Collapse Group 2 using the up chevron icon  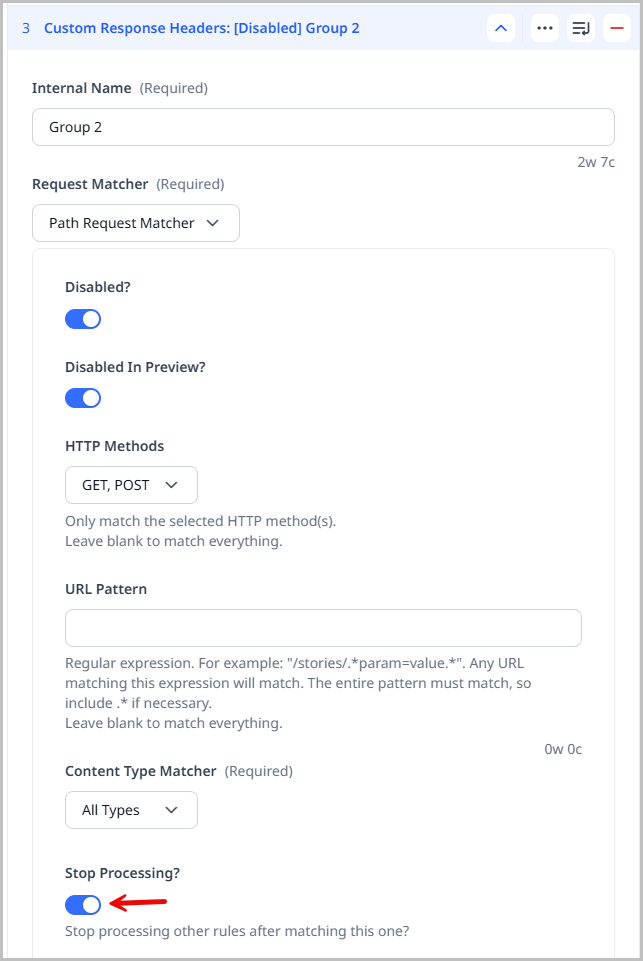pyautogui.click(x=501, y=27)
